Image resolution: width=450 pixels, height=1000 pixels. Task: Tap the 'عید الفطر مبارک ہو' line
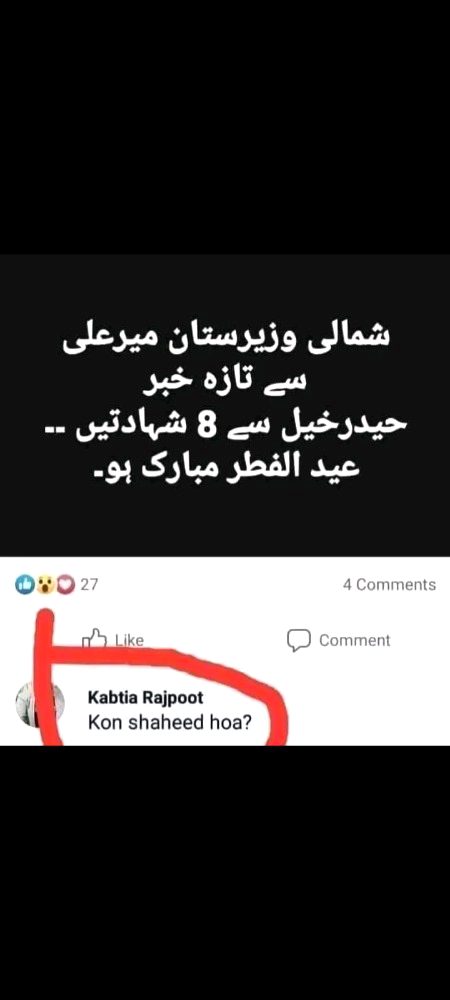click(227, 468)
